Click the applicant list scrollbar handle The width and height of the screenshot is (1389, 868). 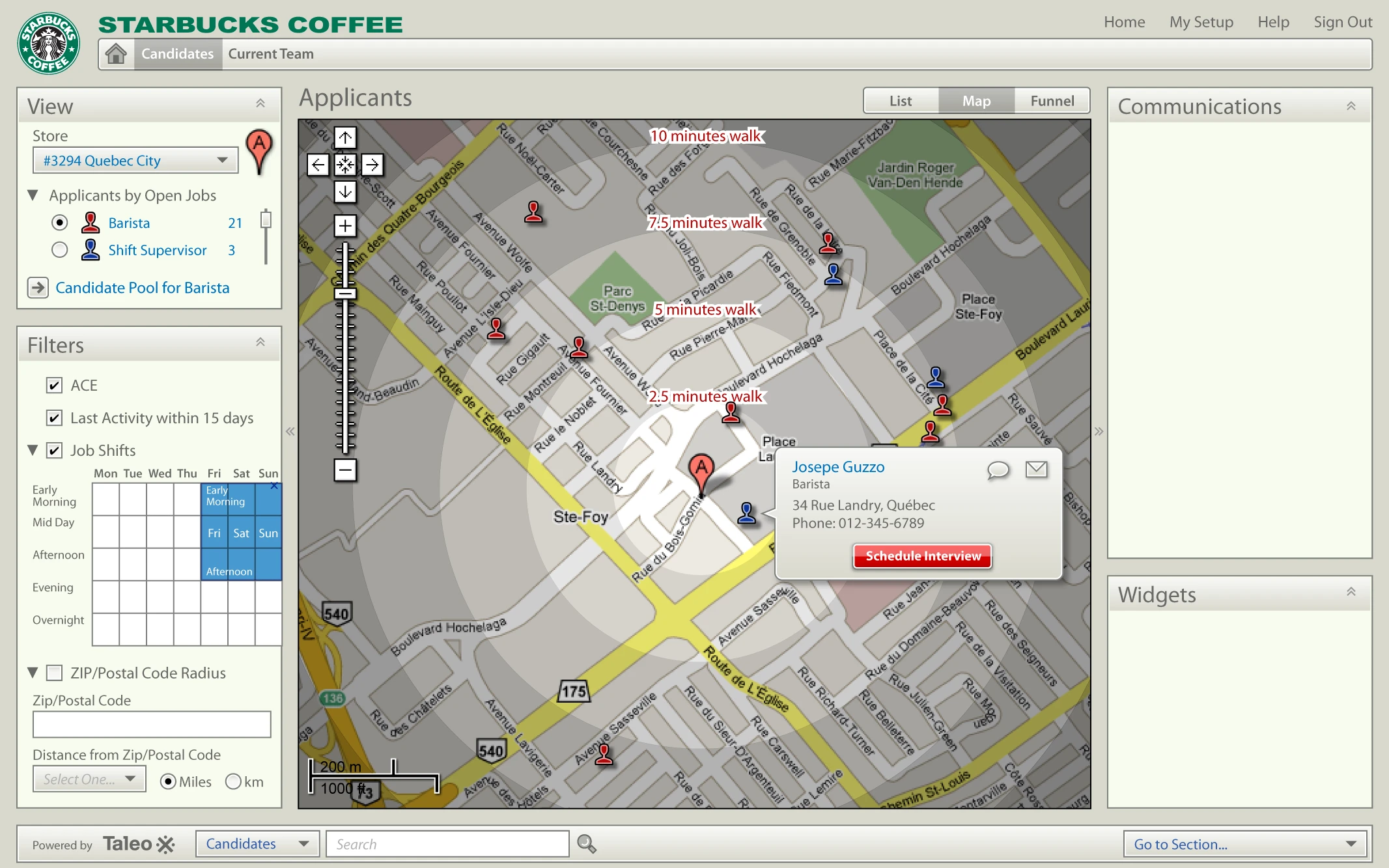click(265, 219)
